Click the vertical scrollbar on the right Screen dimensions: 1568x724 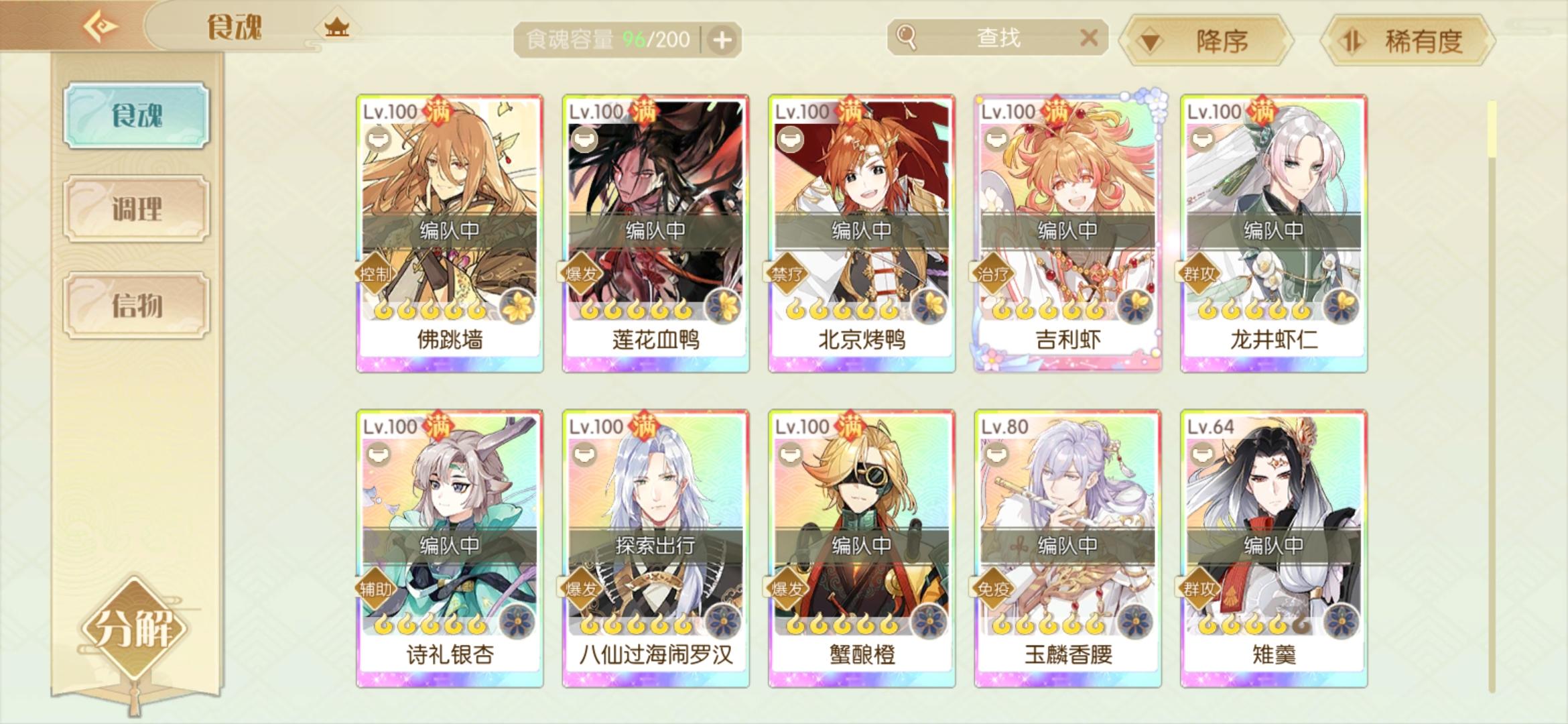[1492, 396]
